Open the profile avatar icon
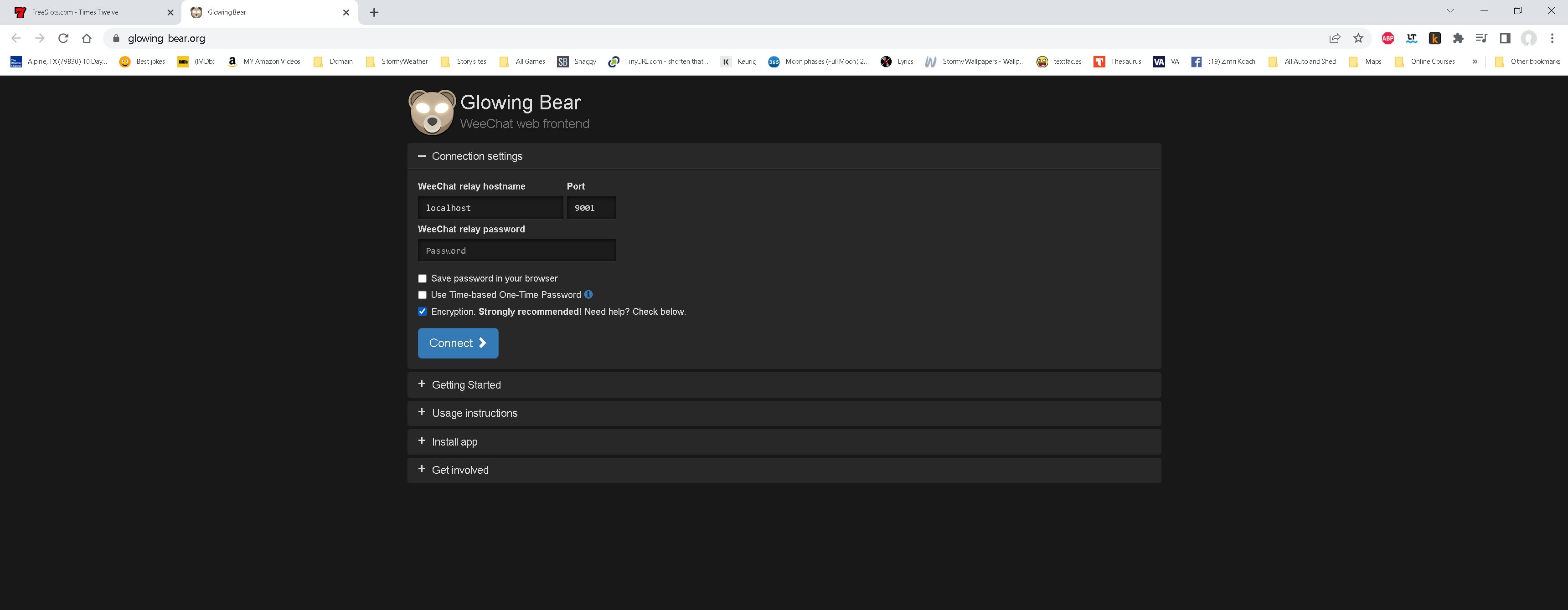Viewport: 1568px width, 610px height. point(1528,38)
